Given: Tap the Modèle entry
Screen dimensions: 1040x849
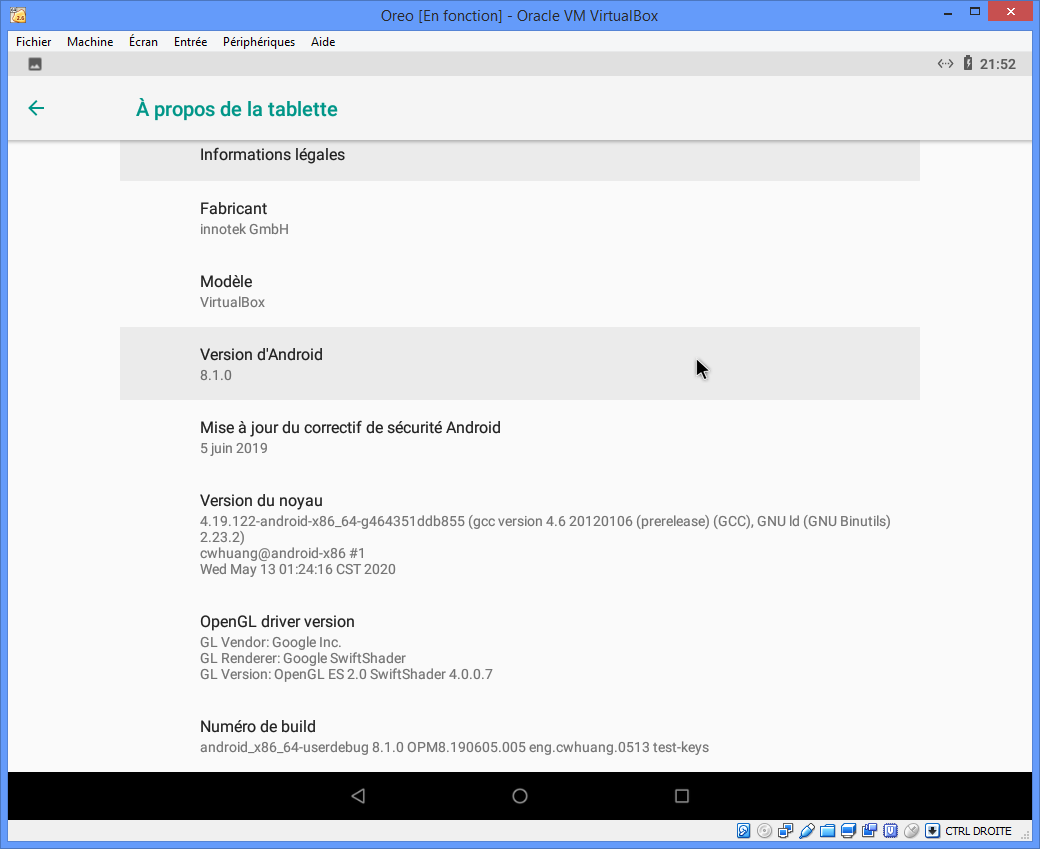Looking at the screenshot, I should click(520, 291).
